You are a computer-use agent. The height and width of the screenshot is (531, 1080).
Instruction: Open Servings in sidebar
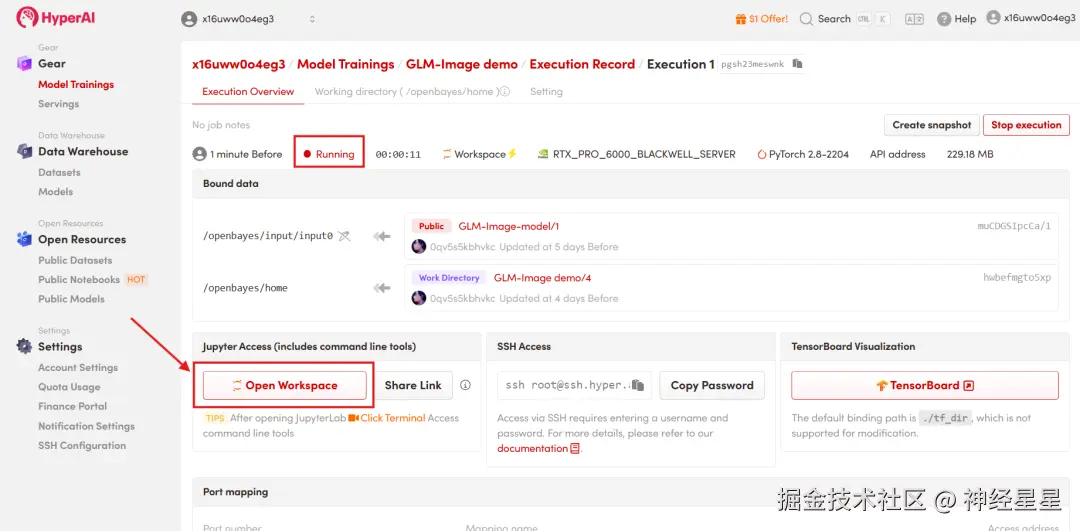(59, 104)
